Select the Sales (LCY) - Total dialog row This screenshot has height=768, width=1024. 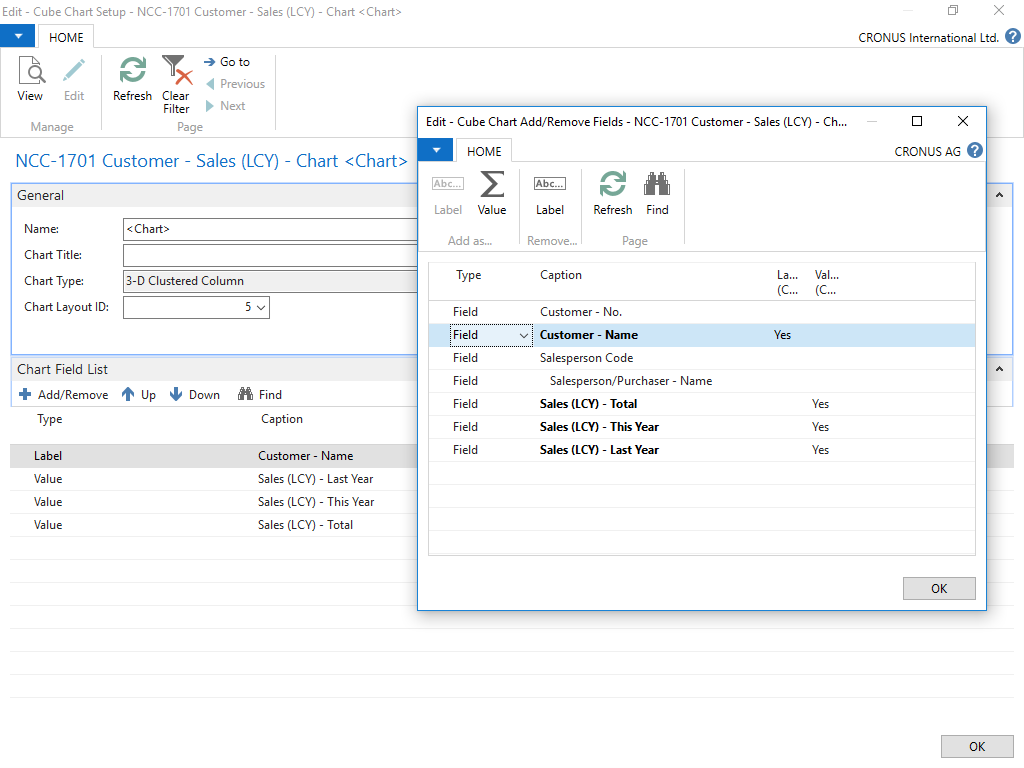tap(588, 404)
